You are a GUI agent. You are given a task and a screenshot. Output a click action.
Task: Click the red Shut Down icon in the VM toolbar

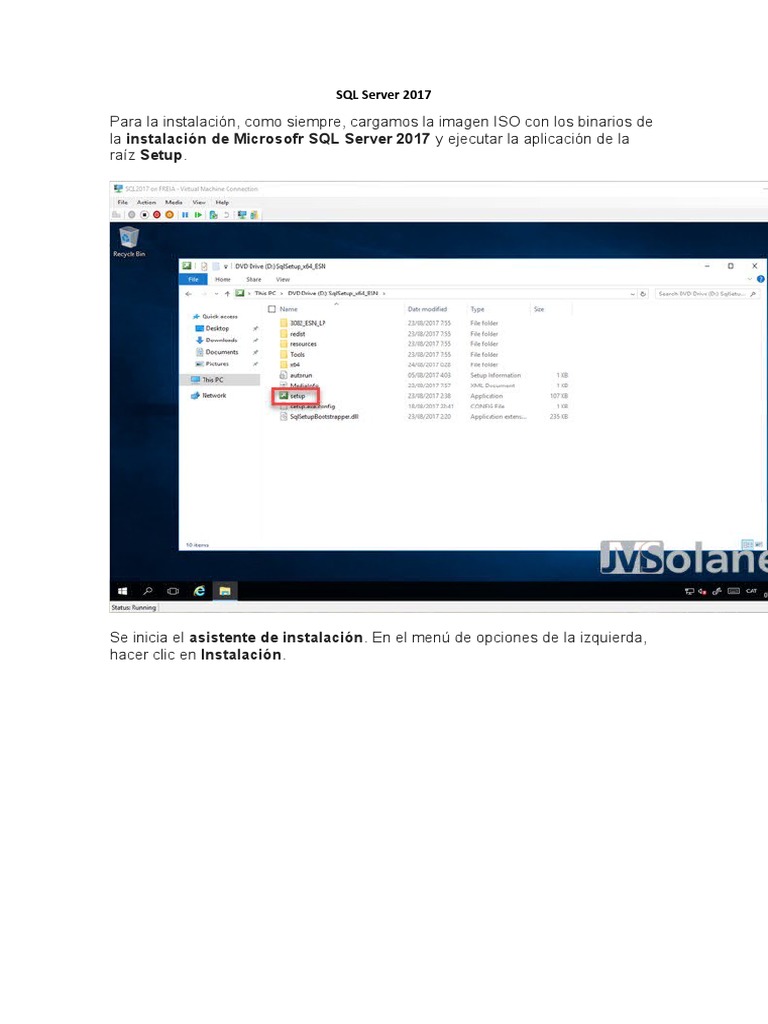tap(157, 215)
